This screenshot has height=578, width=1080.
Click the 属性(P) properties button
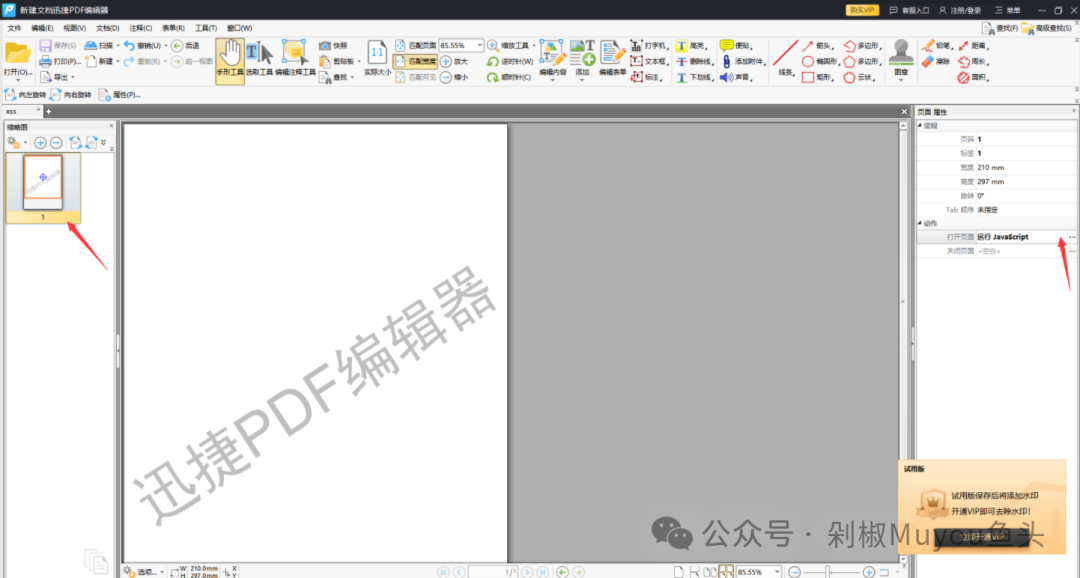[120, 95]
